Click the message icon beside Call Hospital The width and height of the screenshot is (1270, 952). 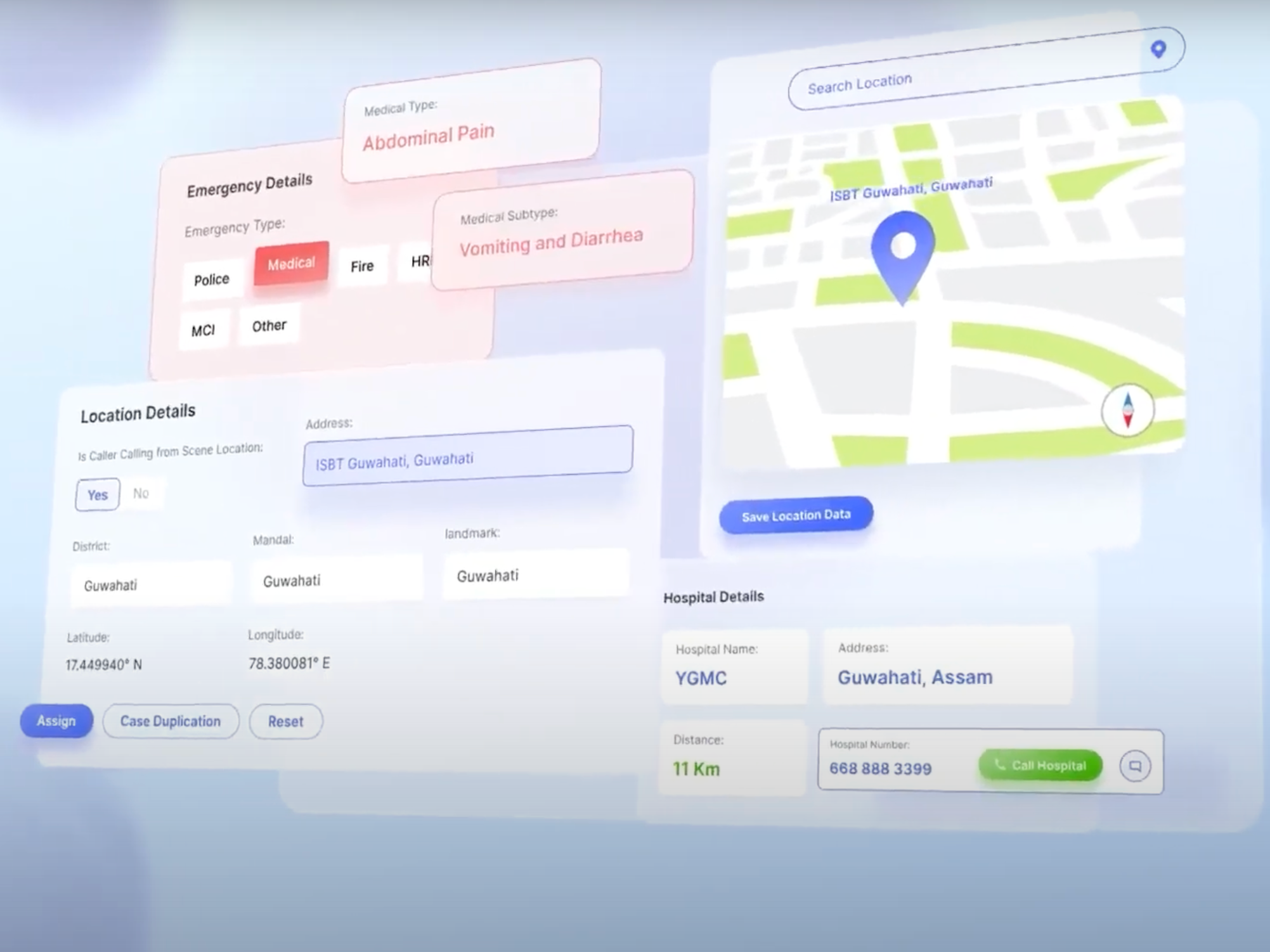coord(1135,766)
